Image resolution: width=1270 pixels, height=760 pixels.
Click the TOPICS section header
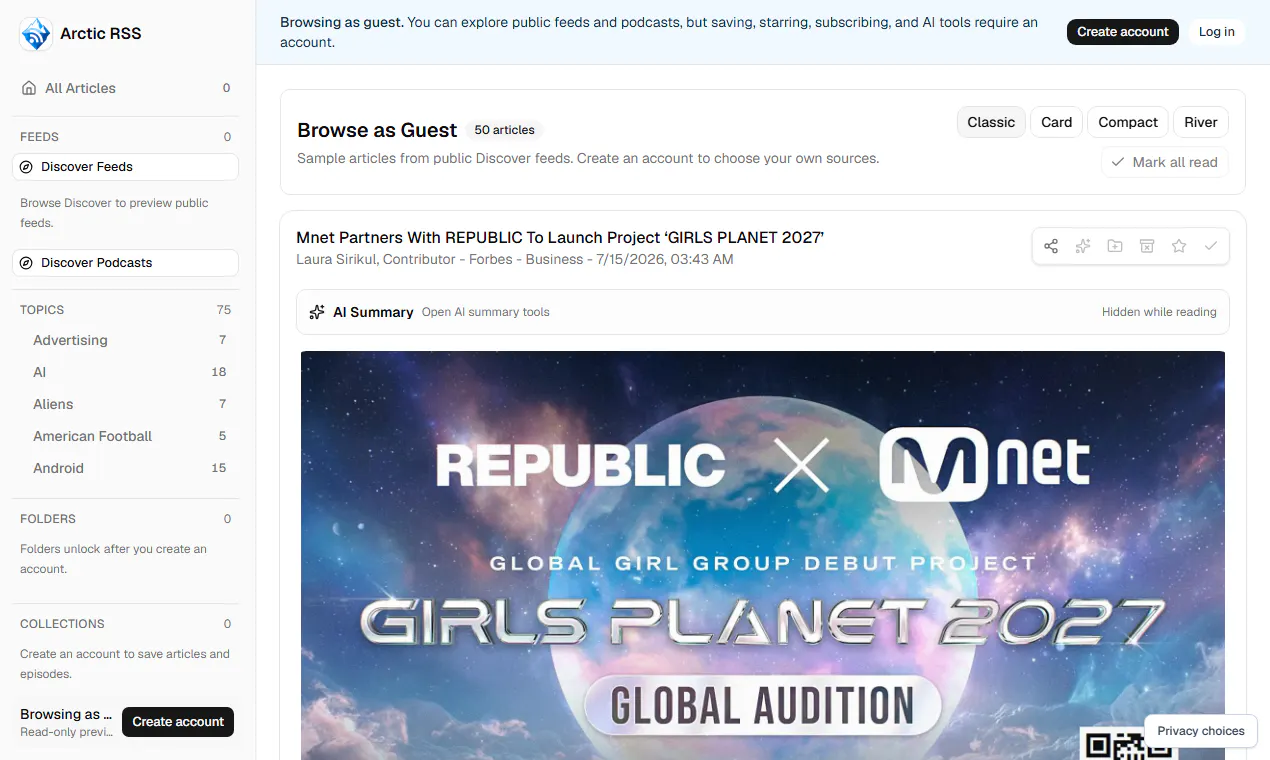point(42,310)
